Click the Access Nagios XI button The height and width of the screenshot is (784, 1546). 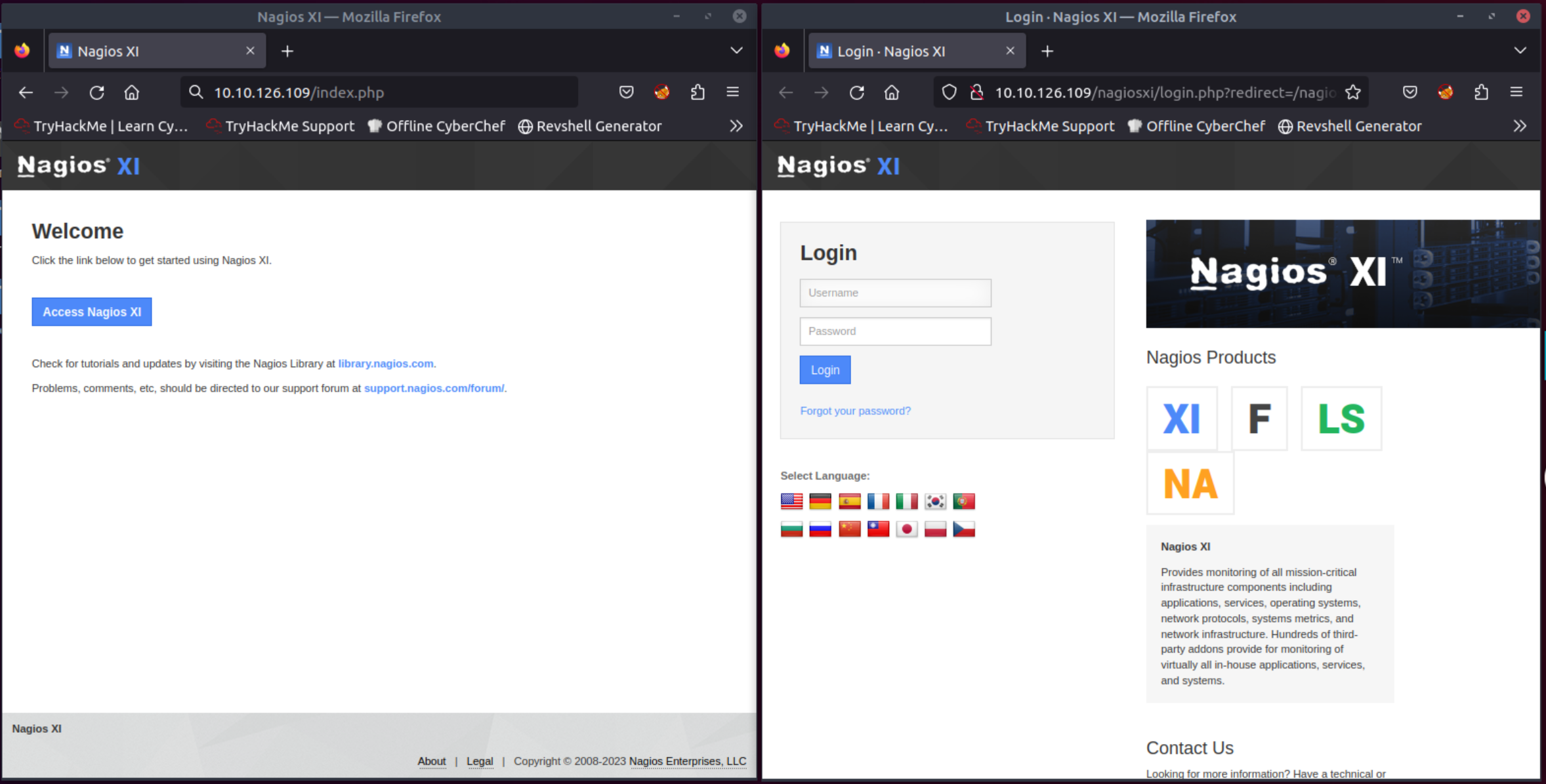coord(92,312)
